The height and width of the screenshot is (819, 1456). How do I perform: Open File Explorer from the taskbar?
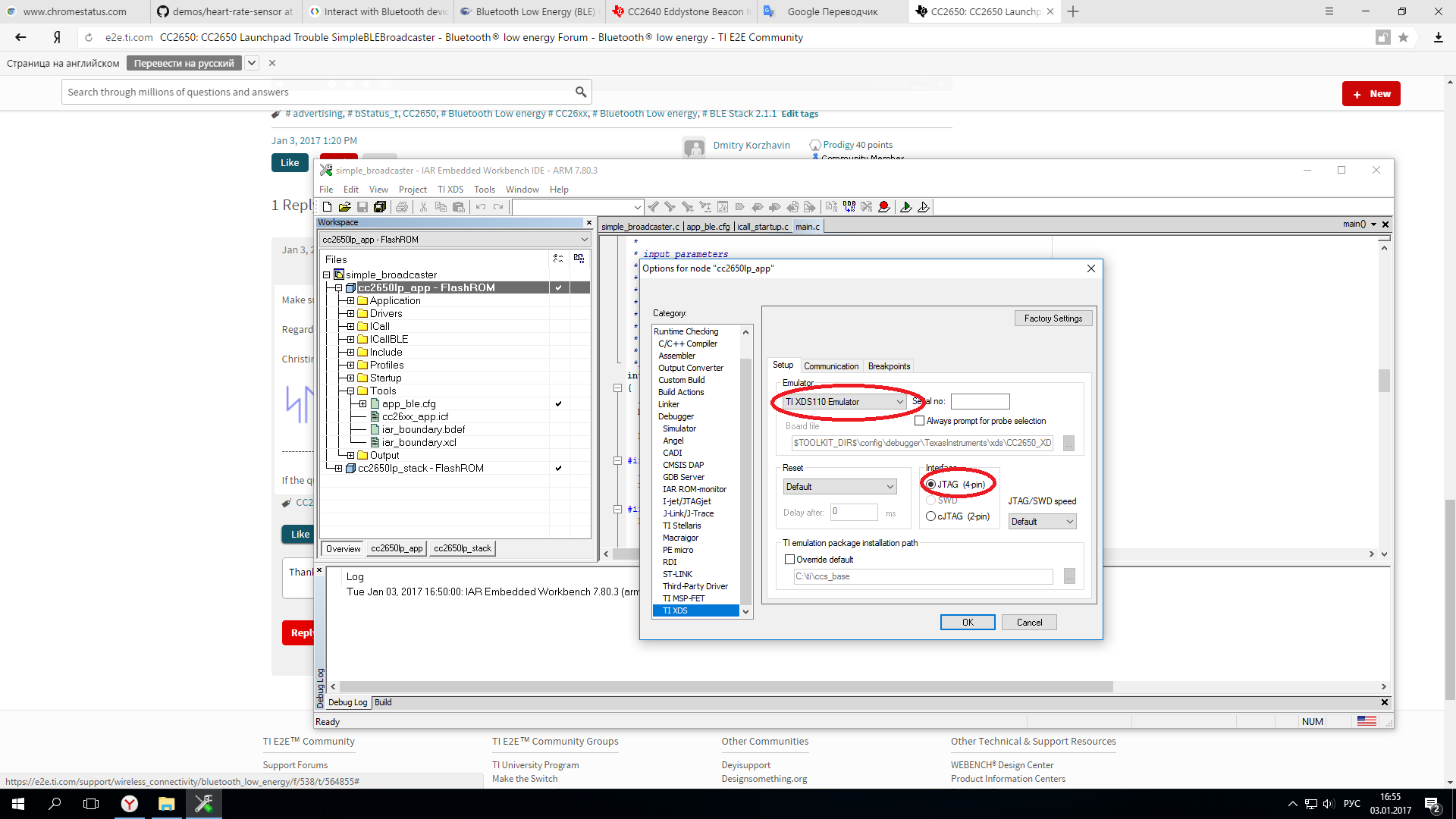pos(166,804)
